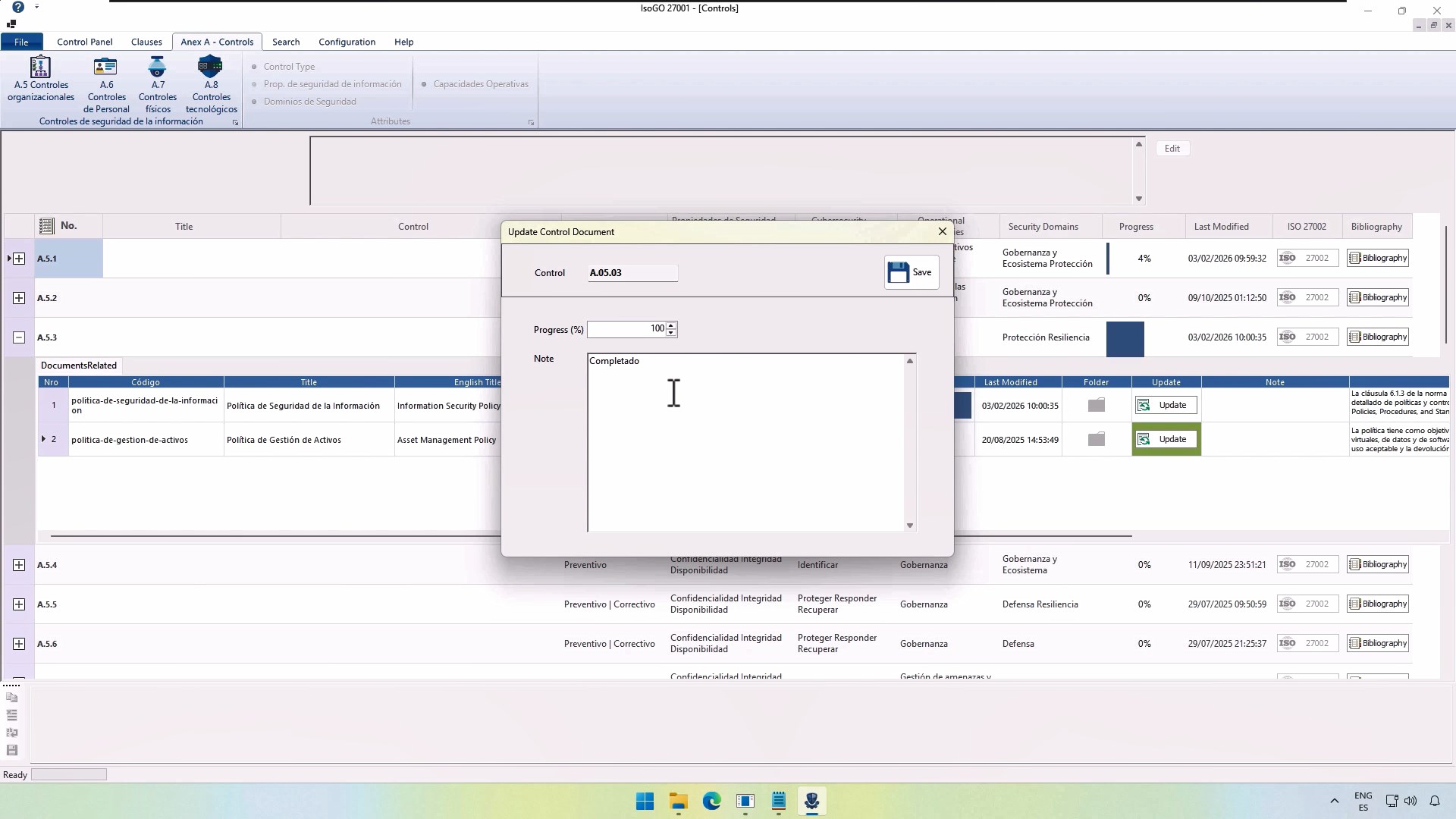1456x819 pixels.
Task: Click inside the Note text area
Action: [746, 443]
